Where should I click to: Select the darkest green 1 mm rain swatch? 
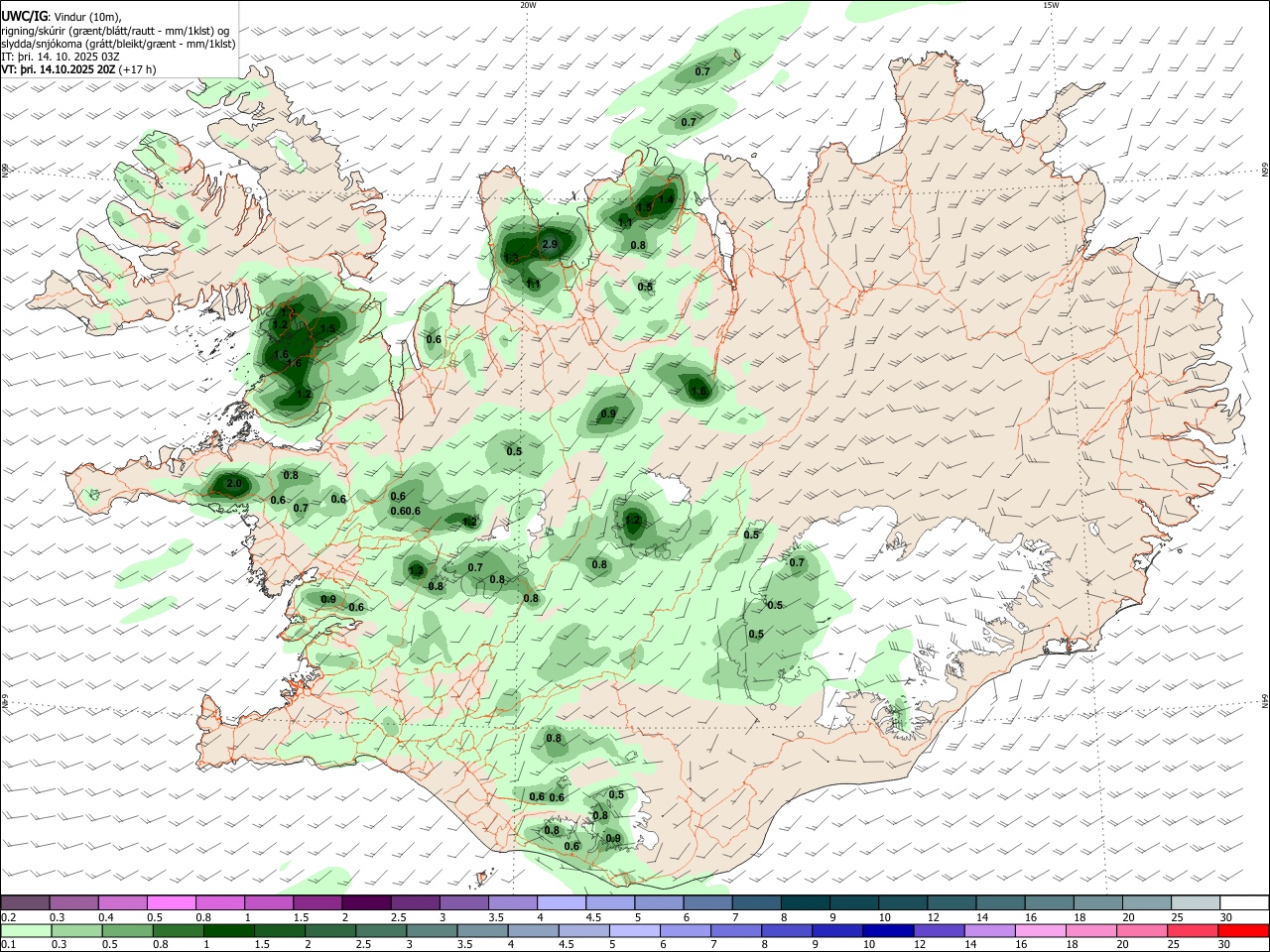point(227,930)
